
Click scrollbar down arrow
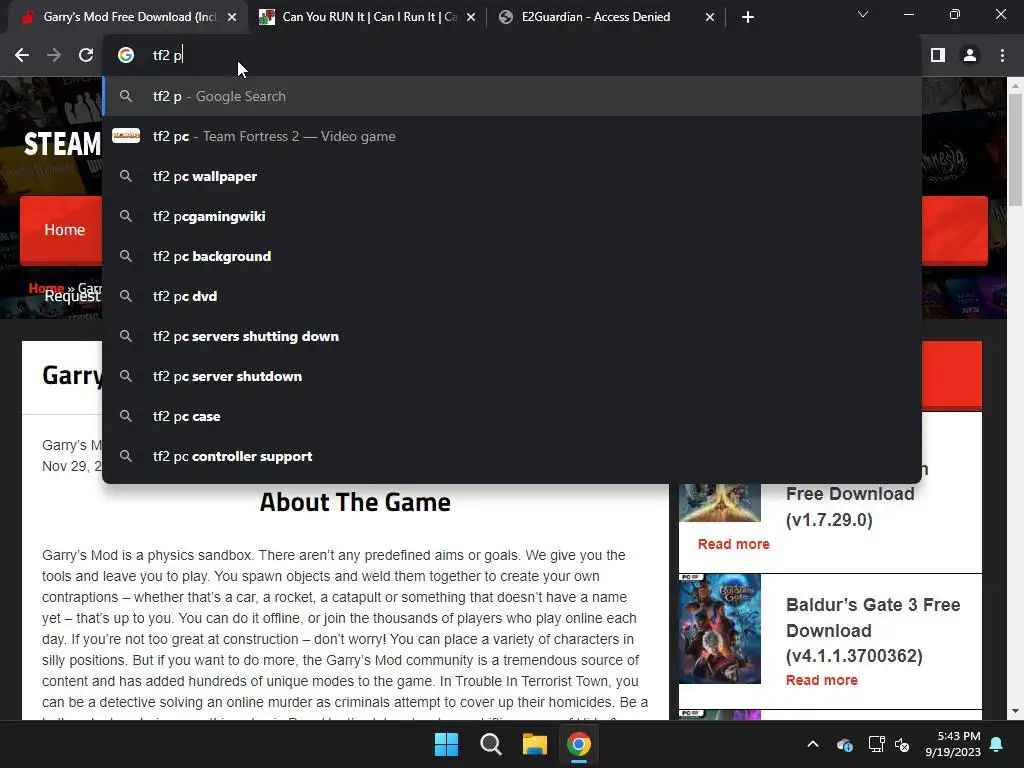pyautogui.click(x=1015, y=711)
